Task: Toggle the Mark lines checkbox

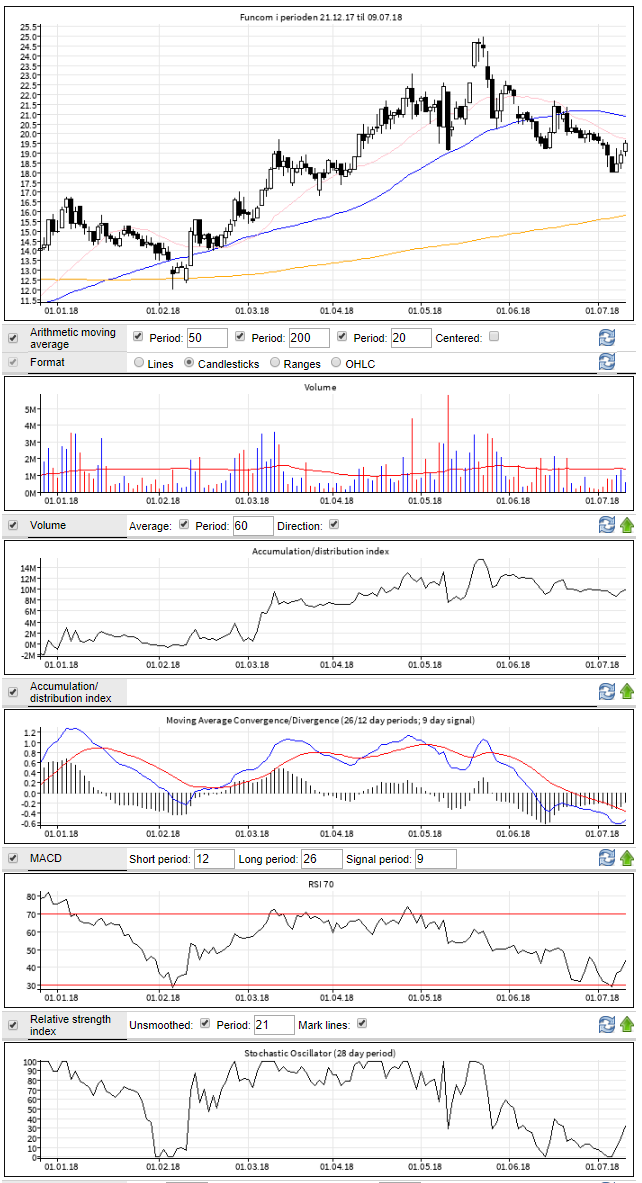Action: [361, 1024]
